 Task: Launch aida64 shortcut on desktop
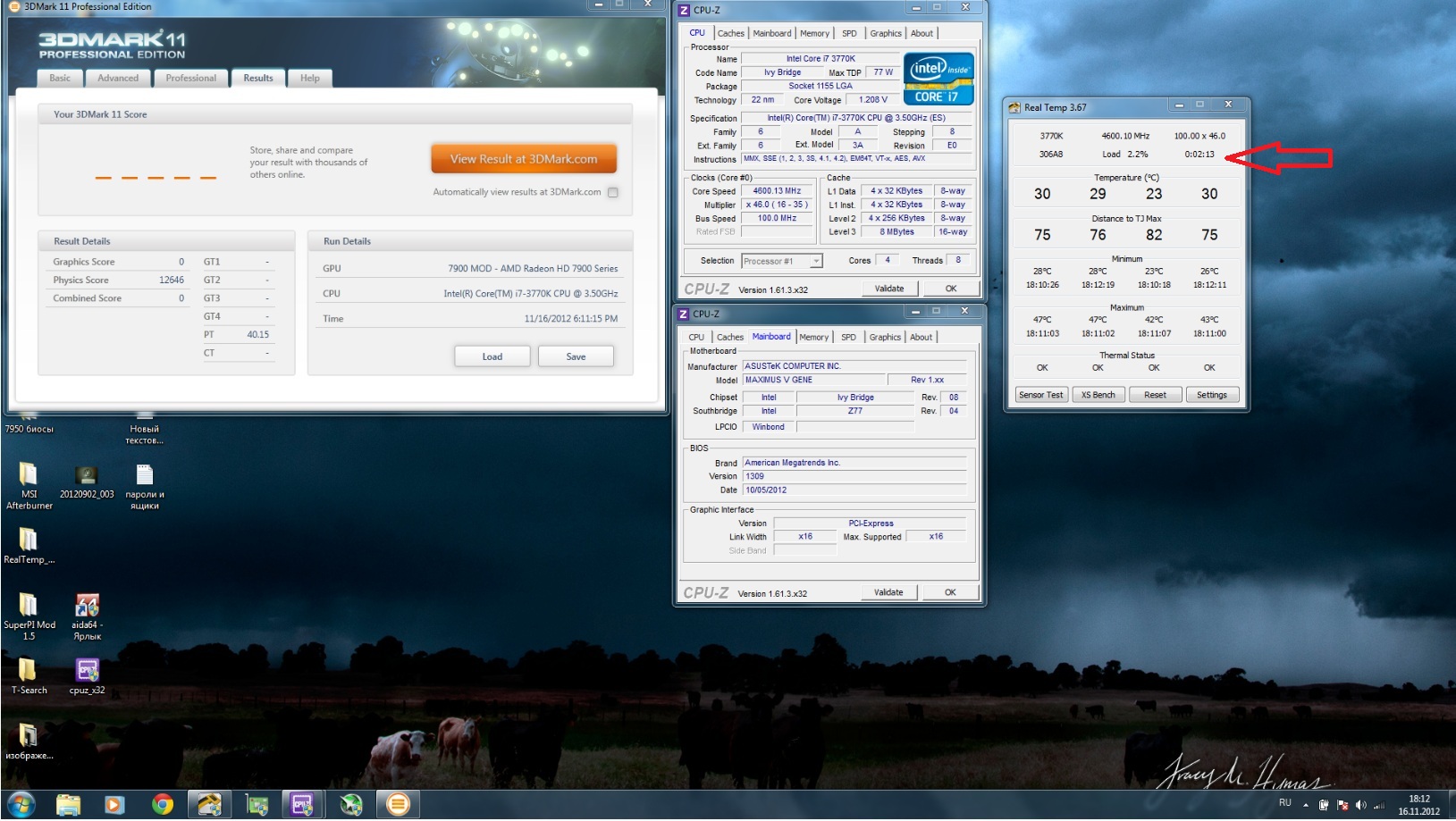point(87,616)
